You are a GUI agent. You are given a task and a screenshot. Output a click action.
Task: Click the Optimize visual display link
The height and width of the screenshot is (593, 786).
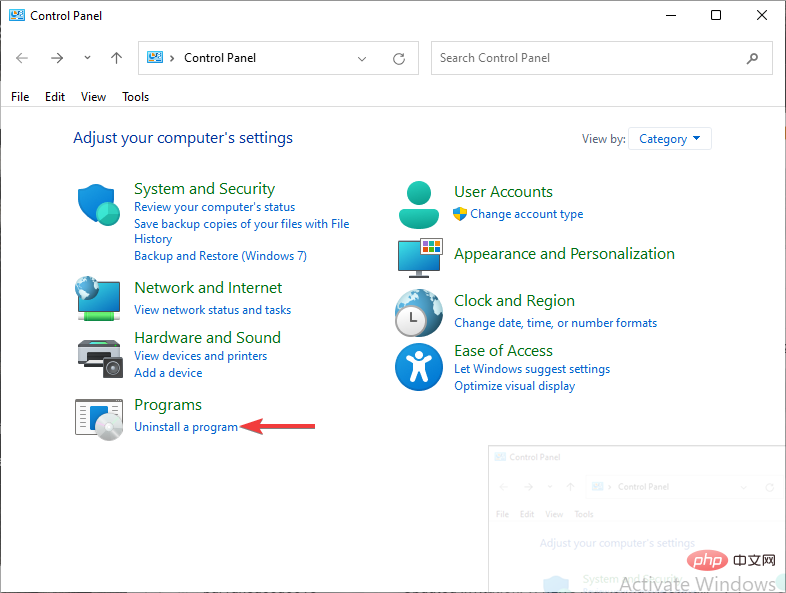point(514,386)
